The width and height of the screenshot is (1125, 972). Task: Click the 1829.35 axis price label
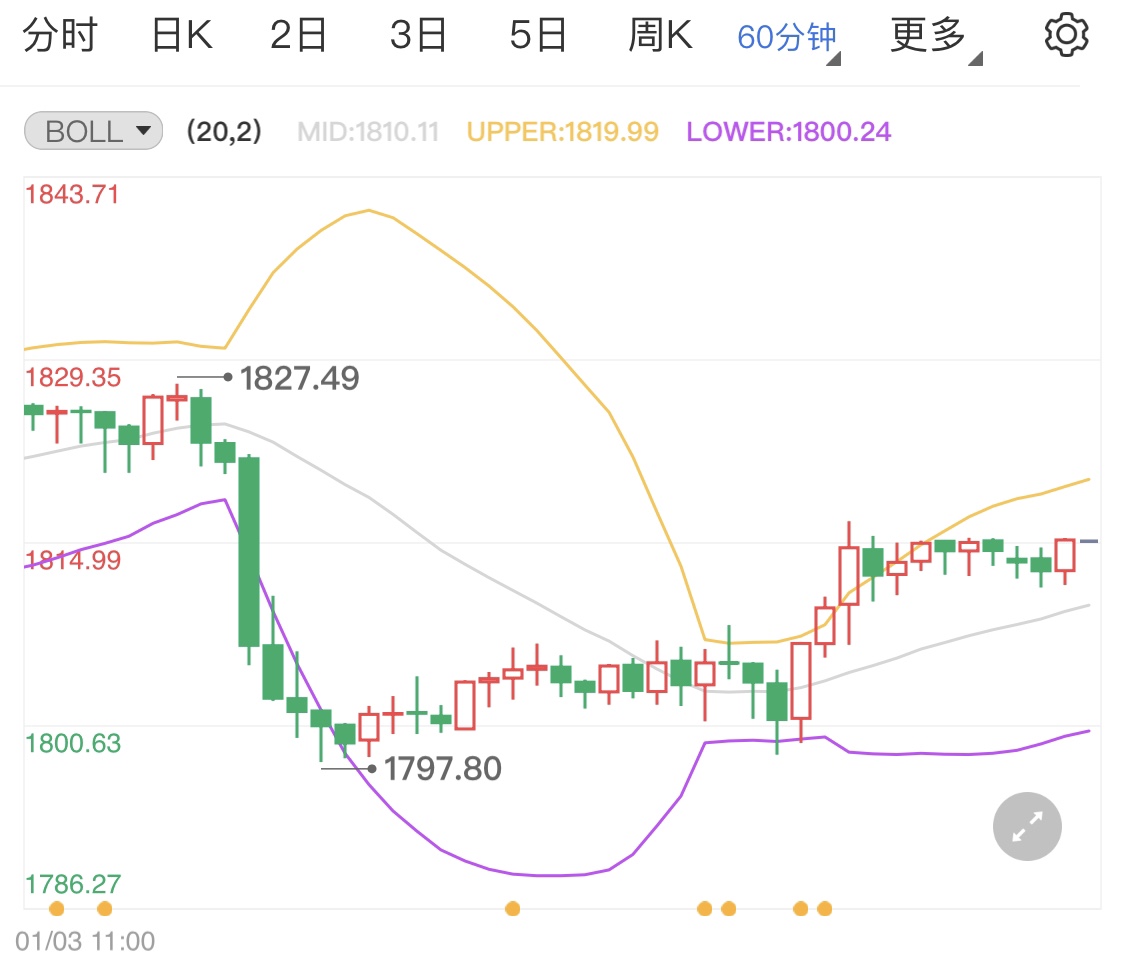[72, 377]
